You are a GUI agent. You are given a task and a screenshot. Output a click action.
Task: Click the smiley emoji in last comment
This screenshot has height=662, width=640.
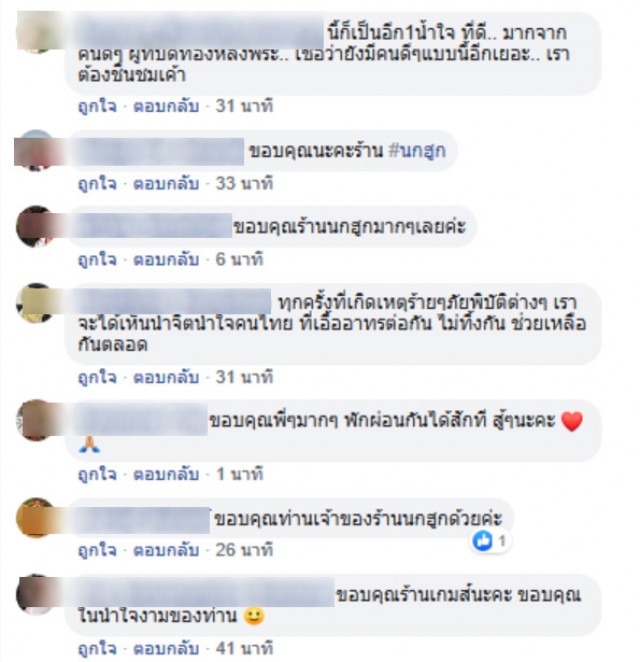(x=254, y=616)
